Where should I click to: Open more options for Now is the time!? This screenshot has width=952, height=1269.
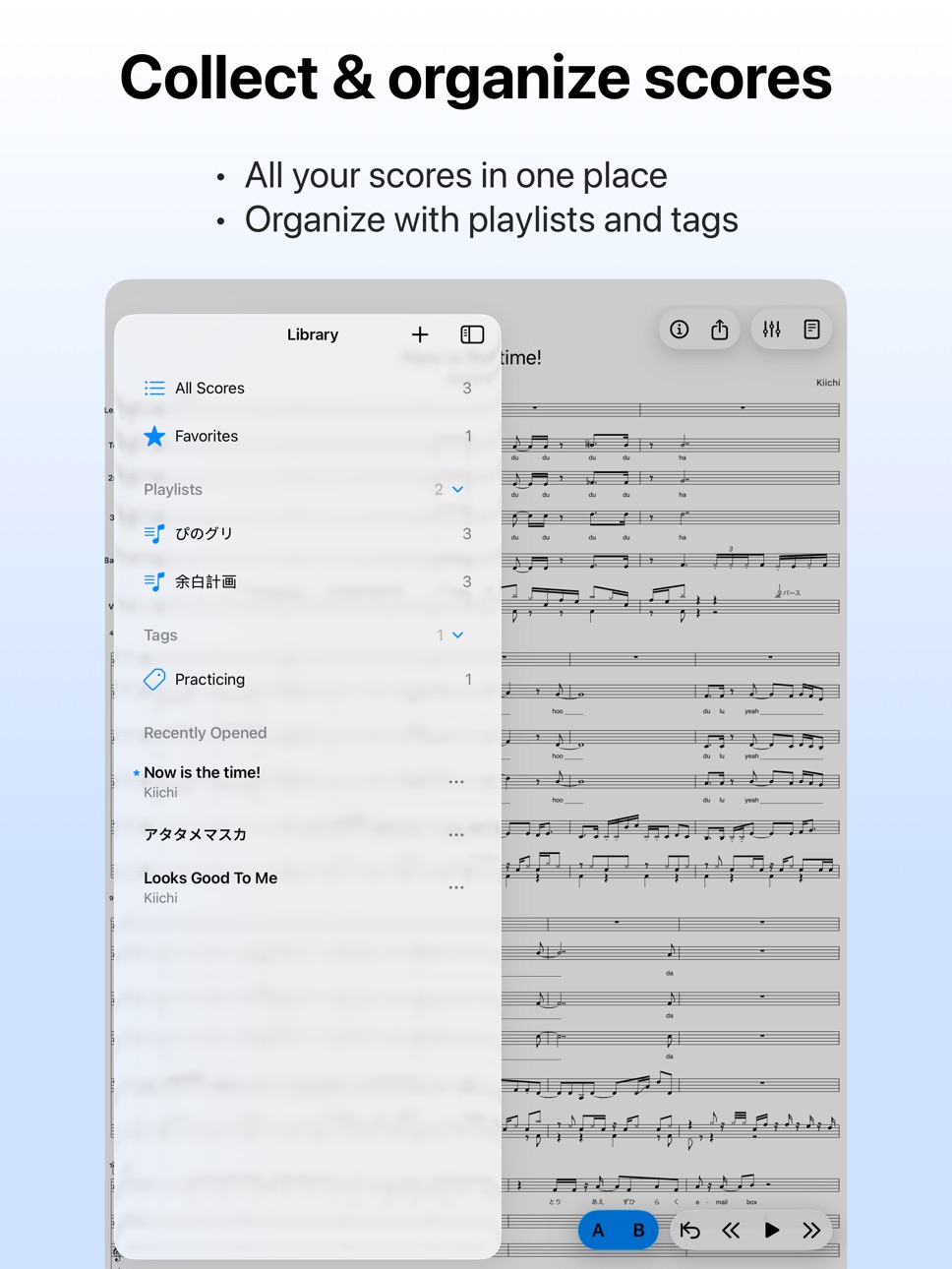(456, 782)
